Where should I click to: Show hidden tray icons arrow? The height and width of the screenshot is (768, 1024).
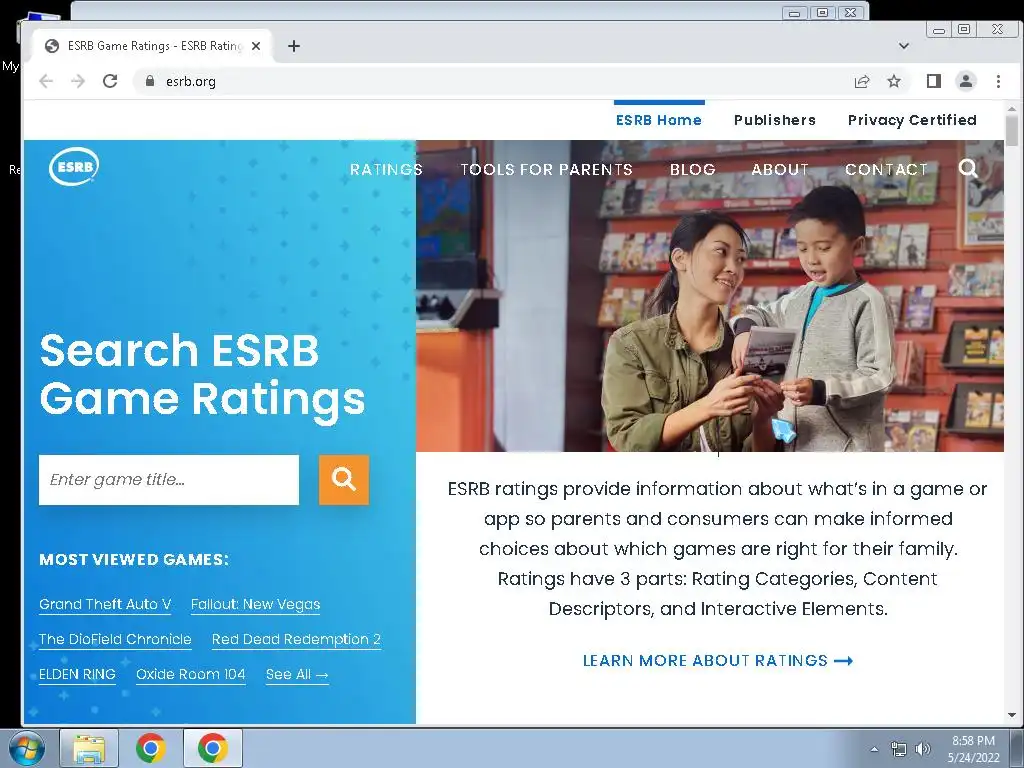tap(874, 749)
